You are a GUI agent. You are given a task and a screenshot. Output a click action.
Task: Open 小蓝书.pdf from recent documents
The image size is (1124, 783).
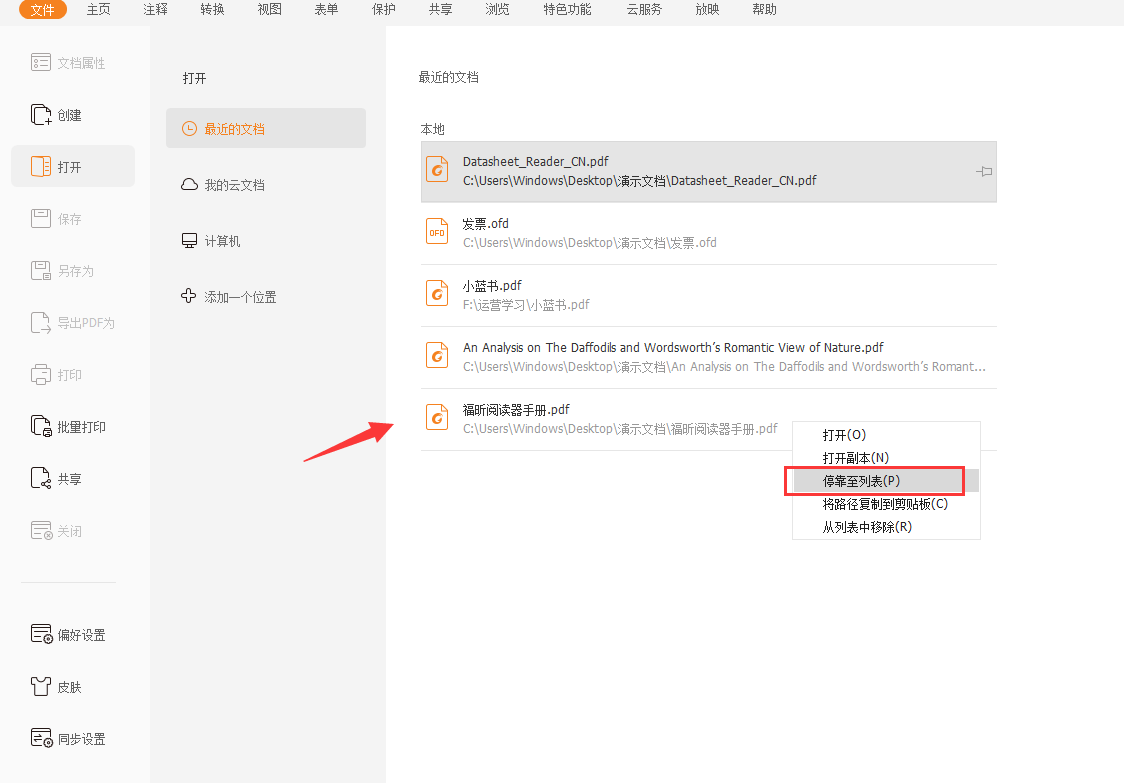(x=526, y=295)
